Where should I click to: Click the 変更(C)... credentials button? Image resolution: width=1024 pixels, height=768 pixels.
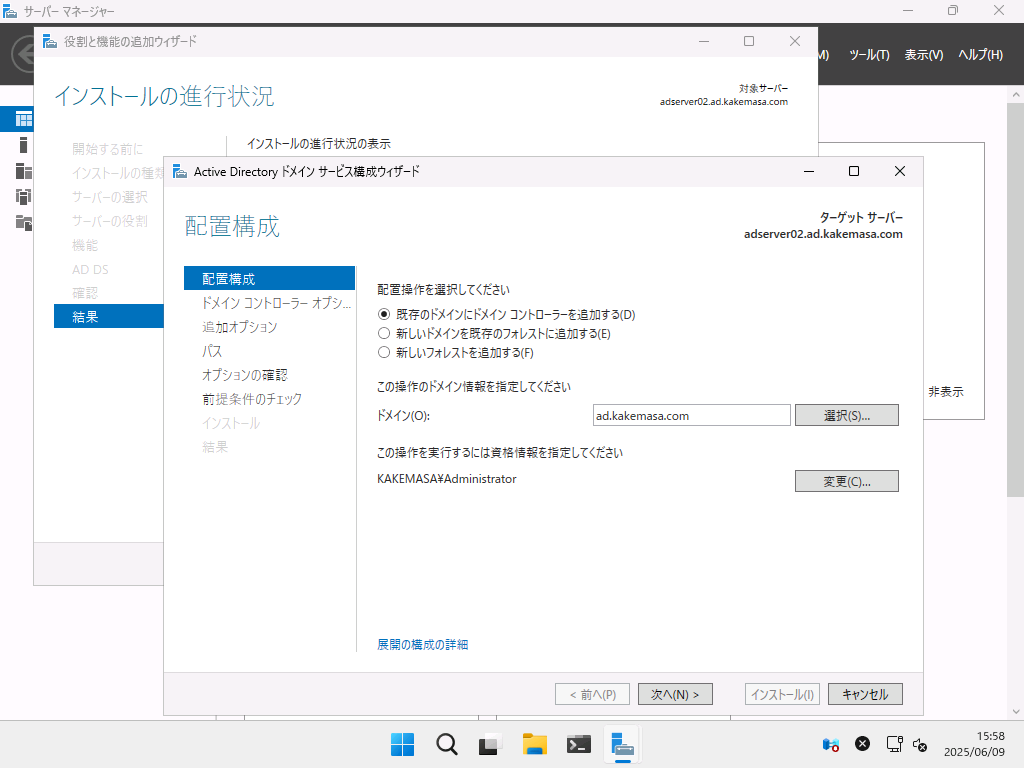(846, 481)
